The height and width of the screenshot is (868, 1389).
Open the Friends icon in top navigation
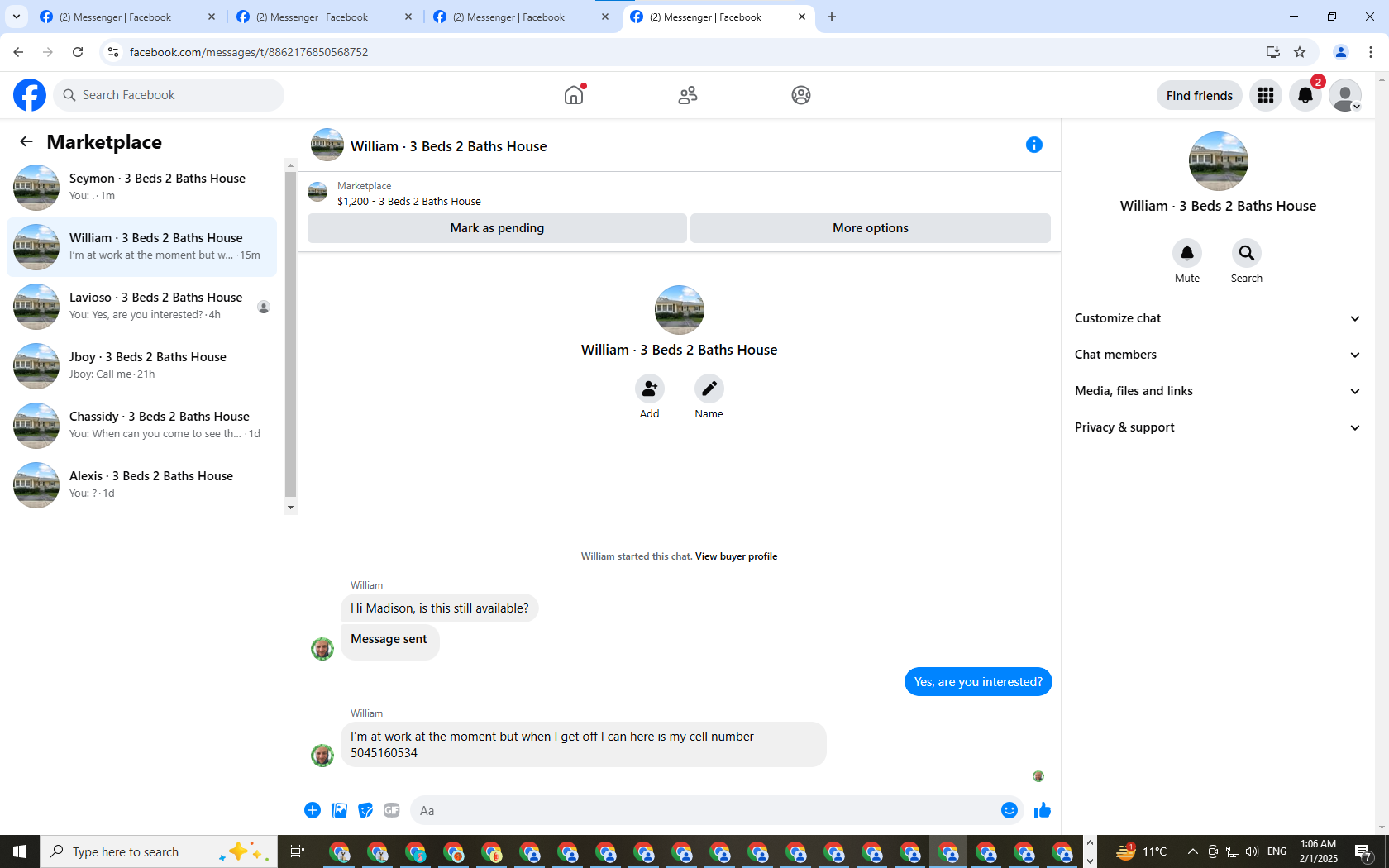tap(688, 95)
